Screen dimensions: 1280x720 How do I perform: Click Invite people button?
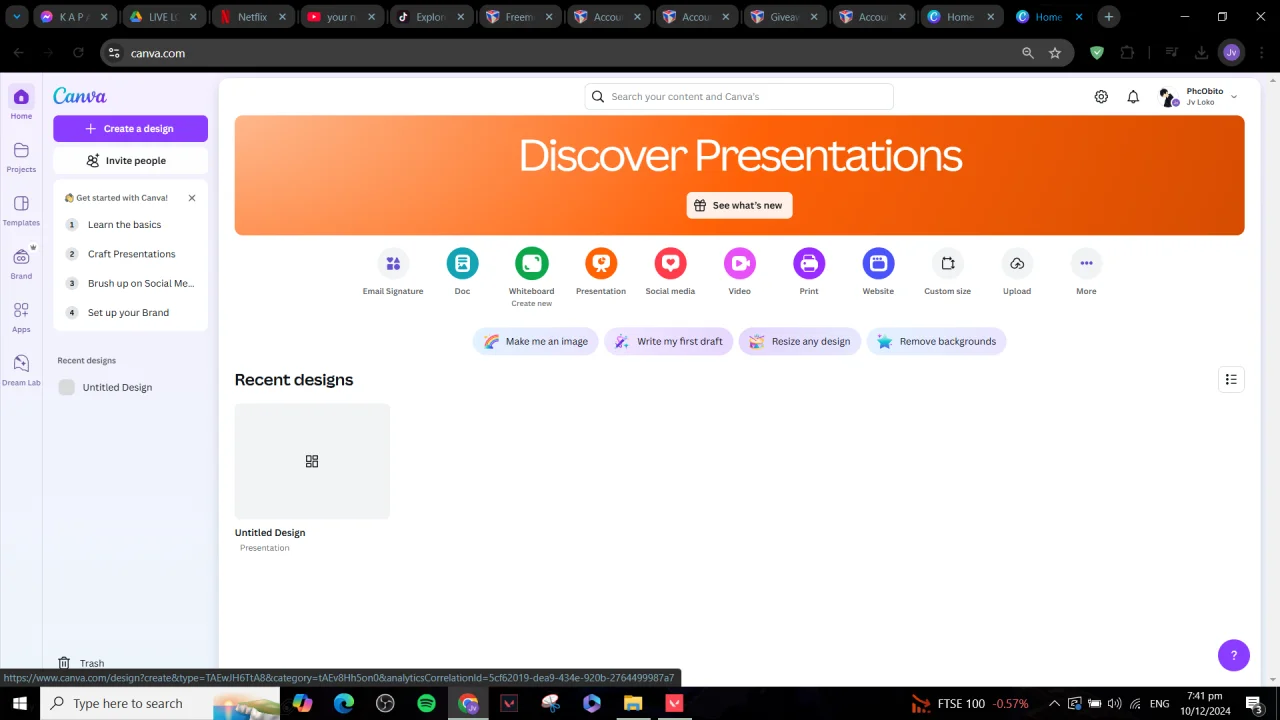(x=130, y=160)
